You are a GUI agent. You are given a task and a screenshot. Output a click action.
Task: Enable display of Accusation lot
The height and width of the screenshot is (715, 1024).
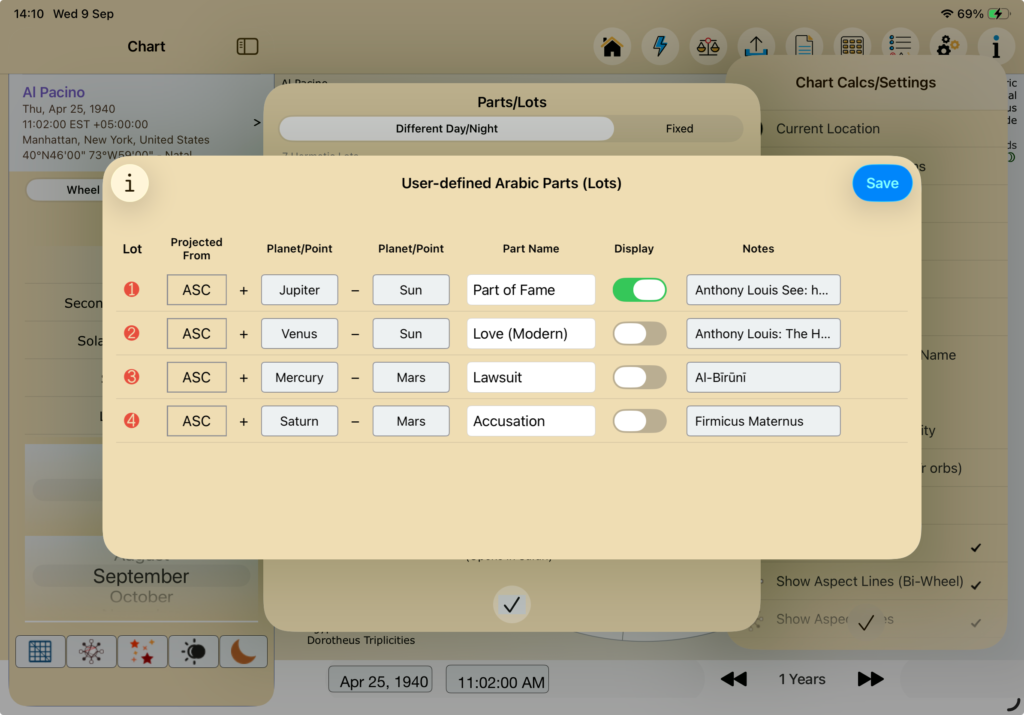tap(639, 421)
